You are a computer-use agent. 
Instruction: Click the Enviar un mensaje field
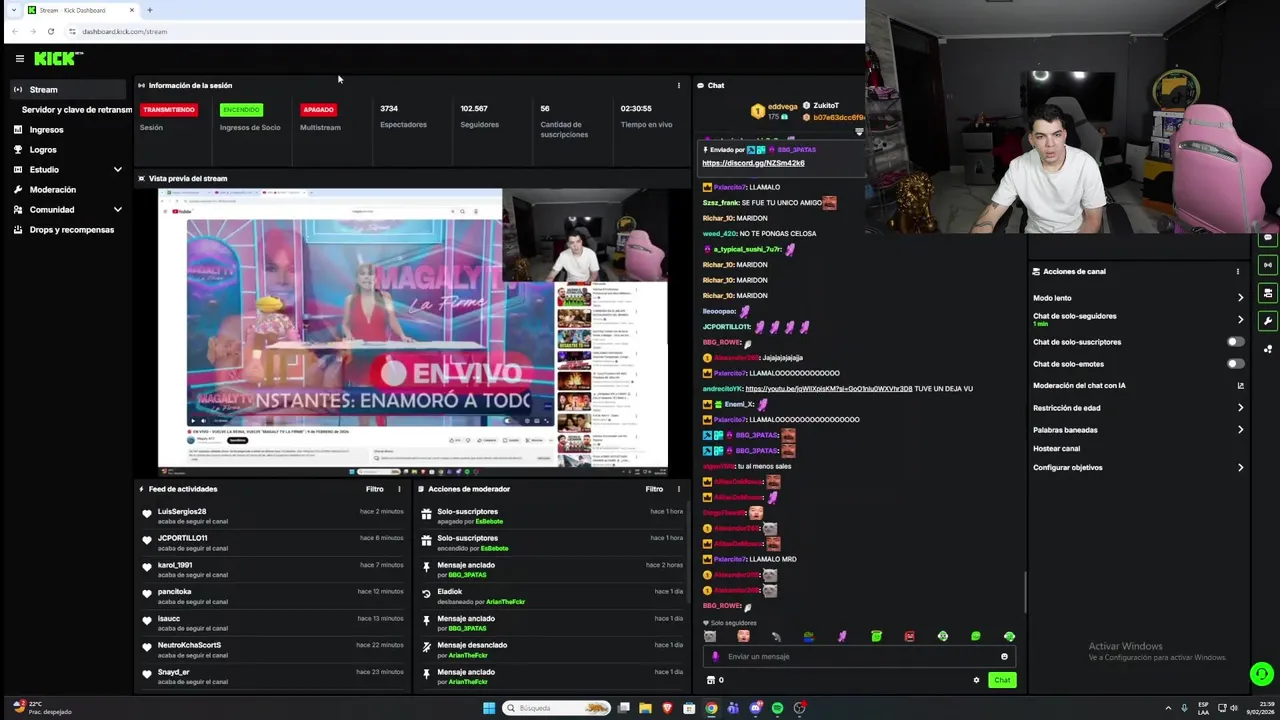pos(860,657)
